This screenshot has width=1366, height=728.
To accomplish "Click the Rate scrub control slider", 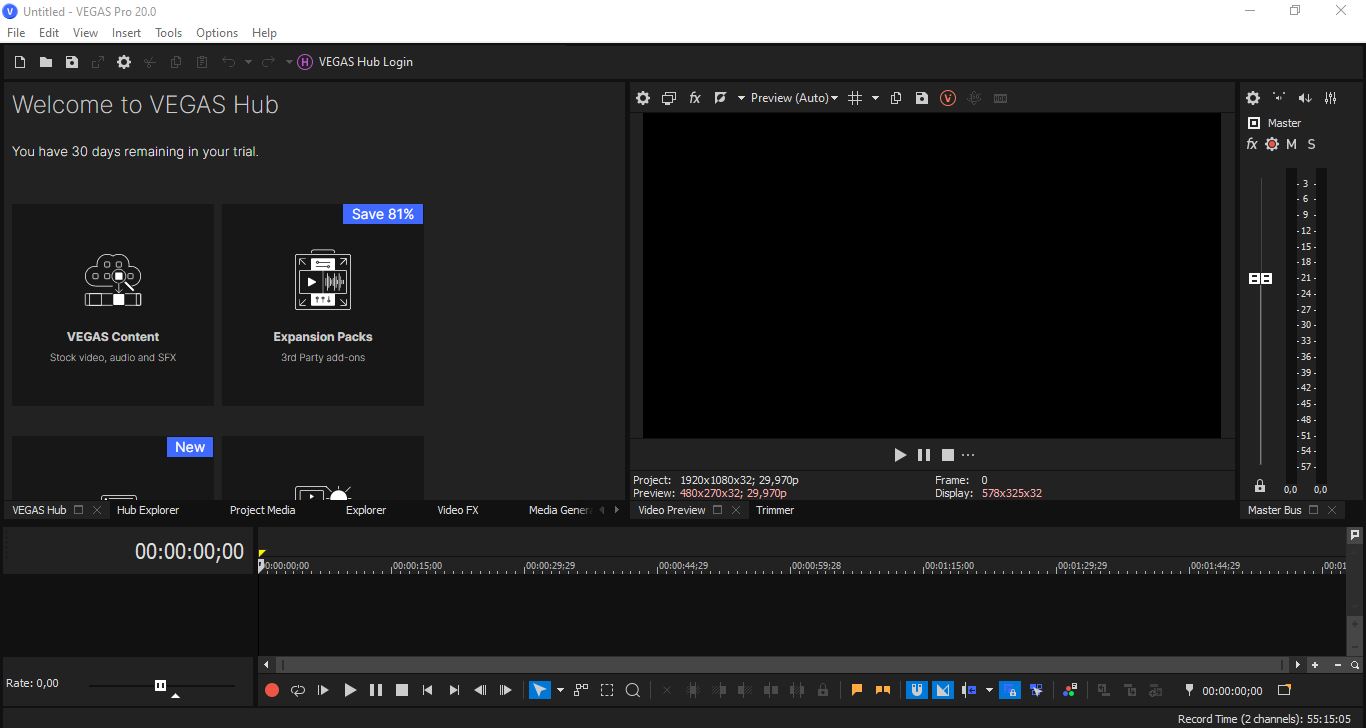I will click(161, 686).
